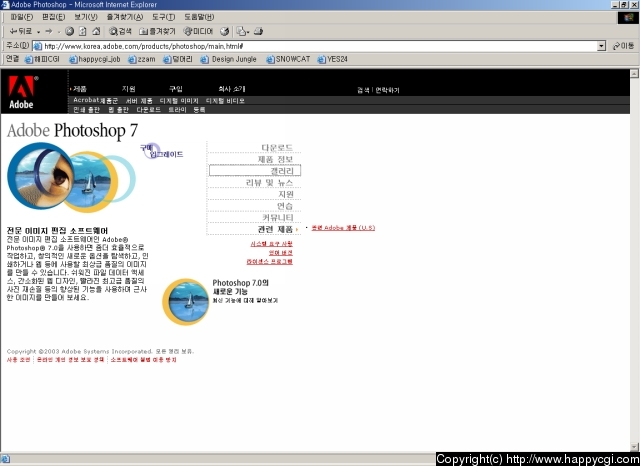This screenshot has height=466, width=640.
Task: Open the last red link below the side menu
Action: [x=269, y=262]
